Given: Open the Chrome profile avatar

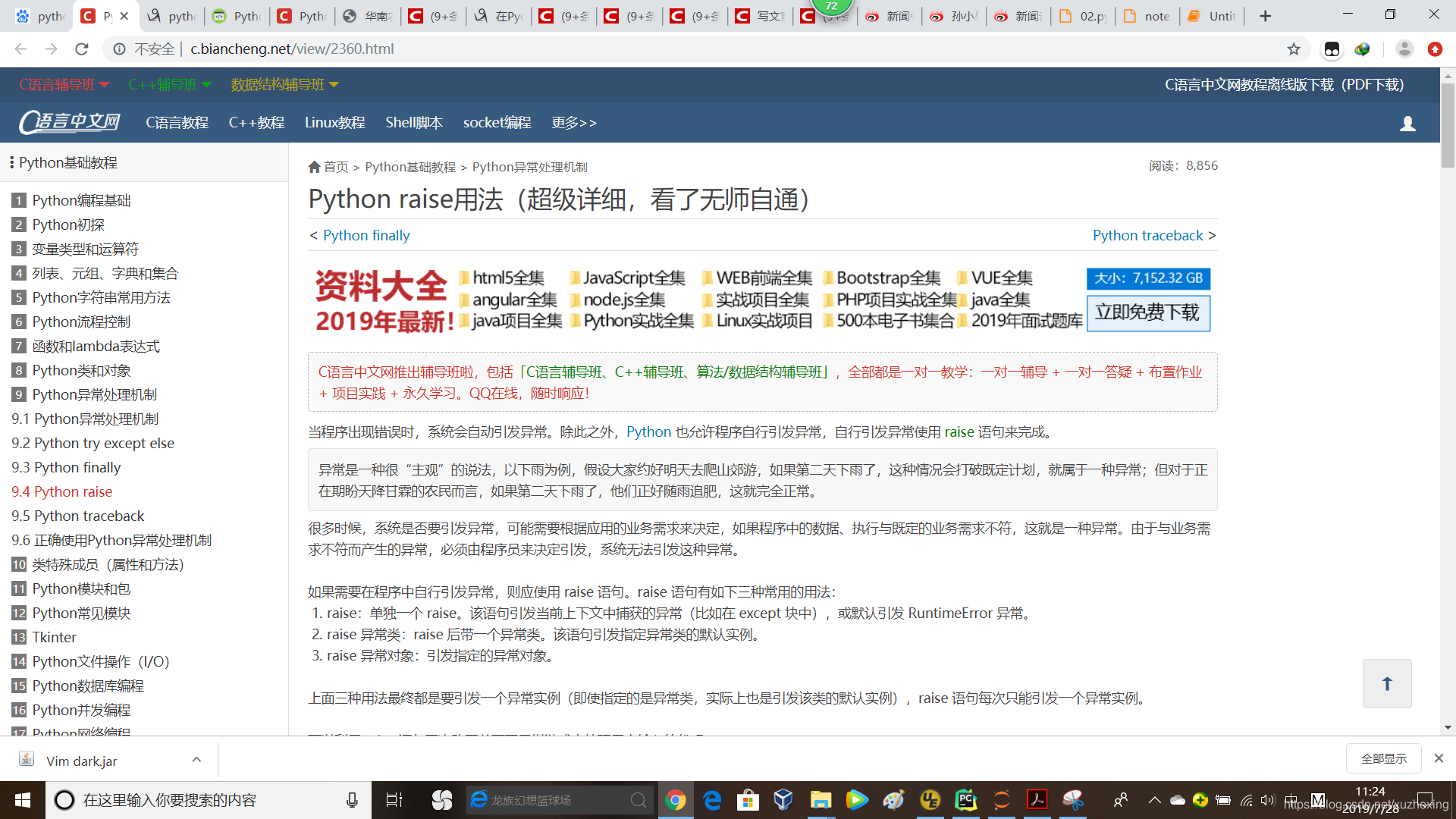Looking at the screenshot, I should tap(1404, 49).
